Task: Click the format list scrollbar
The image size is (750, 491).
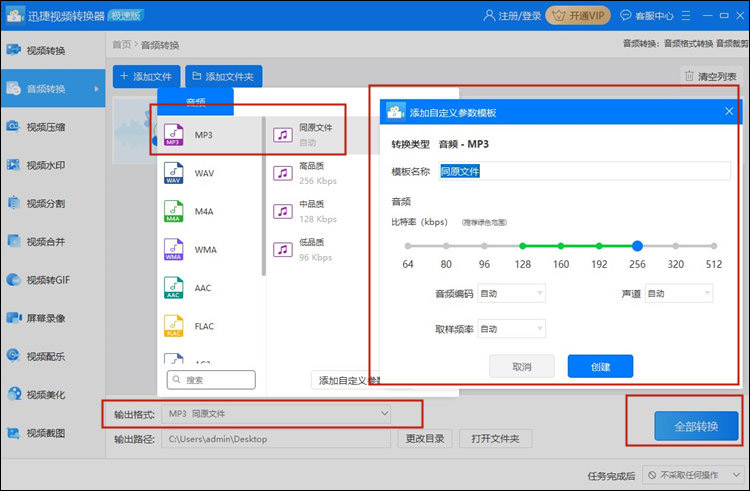Action: (x=264, y=196)
